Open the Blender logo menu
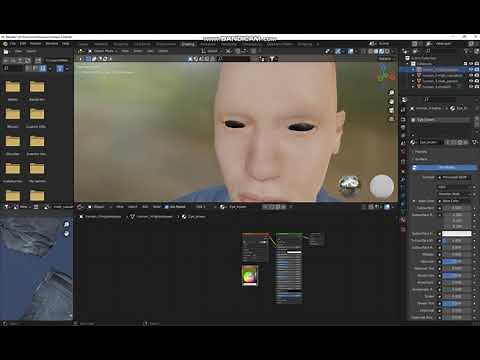The width and height of the screenshot is (480, 360). [5, 44]
